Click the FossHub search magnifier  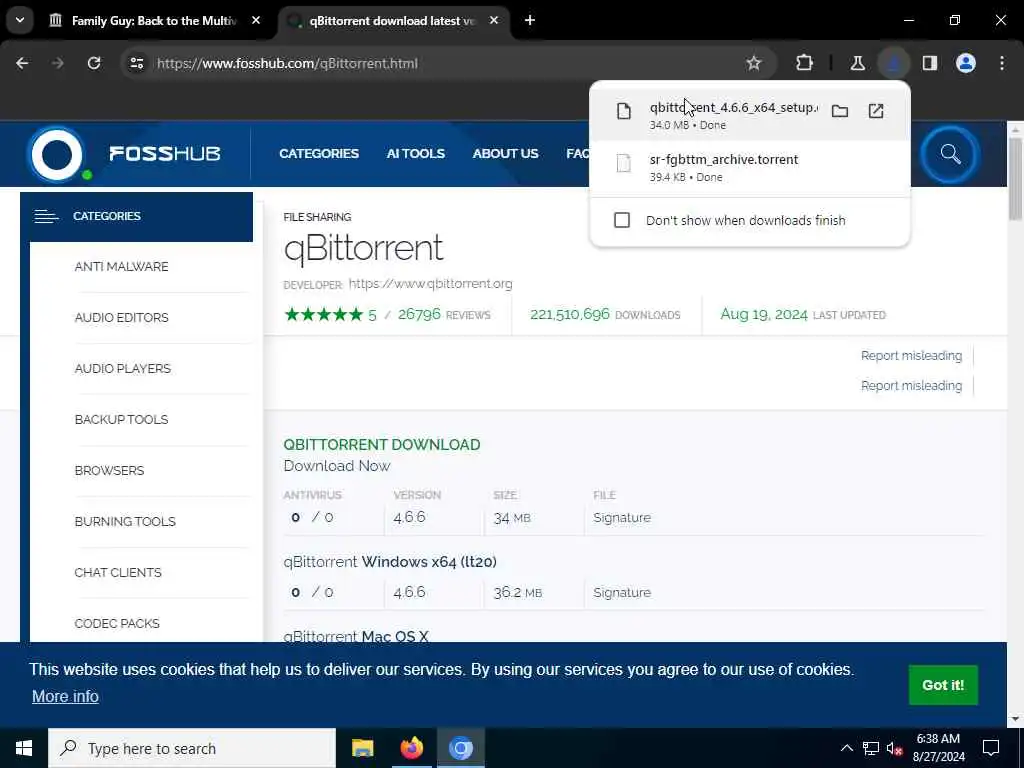click(x=950, y=154)
